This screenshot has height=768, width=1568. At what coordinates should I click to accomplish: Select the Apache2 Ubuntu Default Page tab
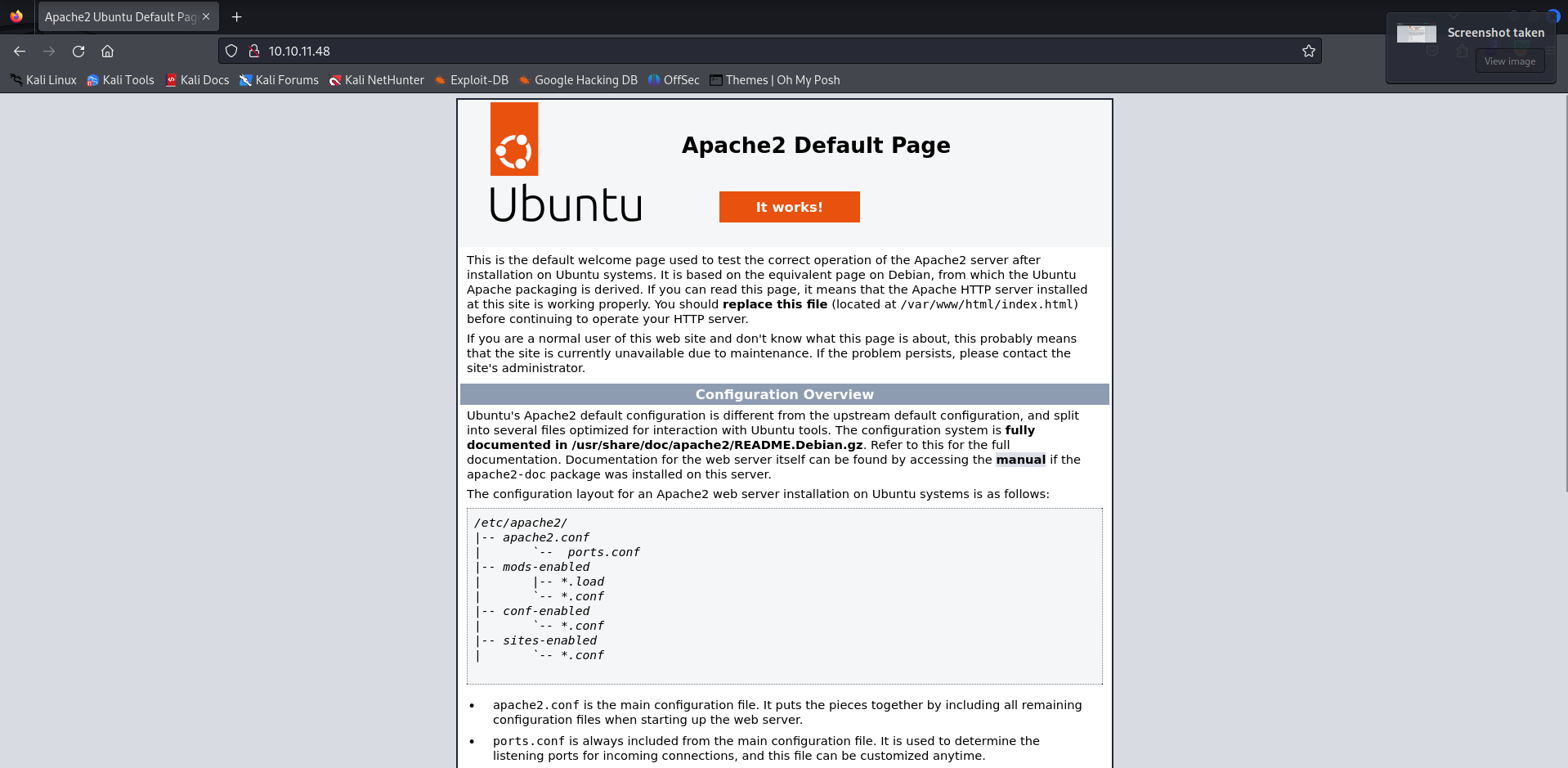tap(119, 16)
